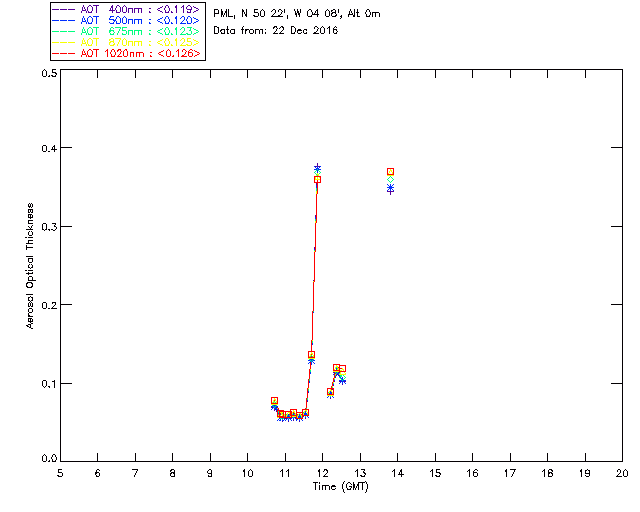This screenshot has width=640, height=512.
Task: Click the mean value '<0.126>' in legend
Action: 178,53
